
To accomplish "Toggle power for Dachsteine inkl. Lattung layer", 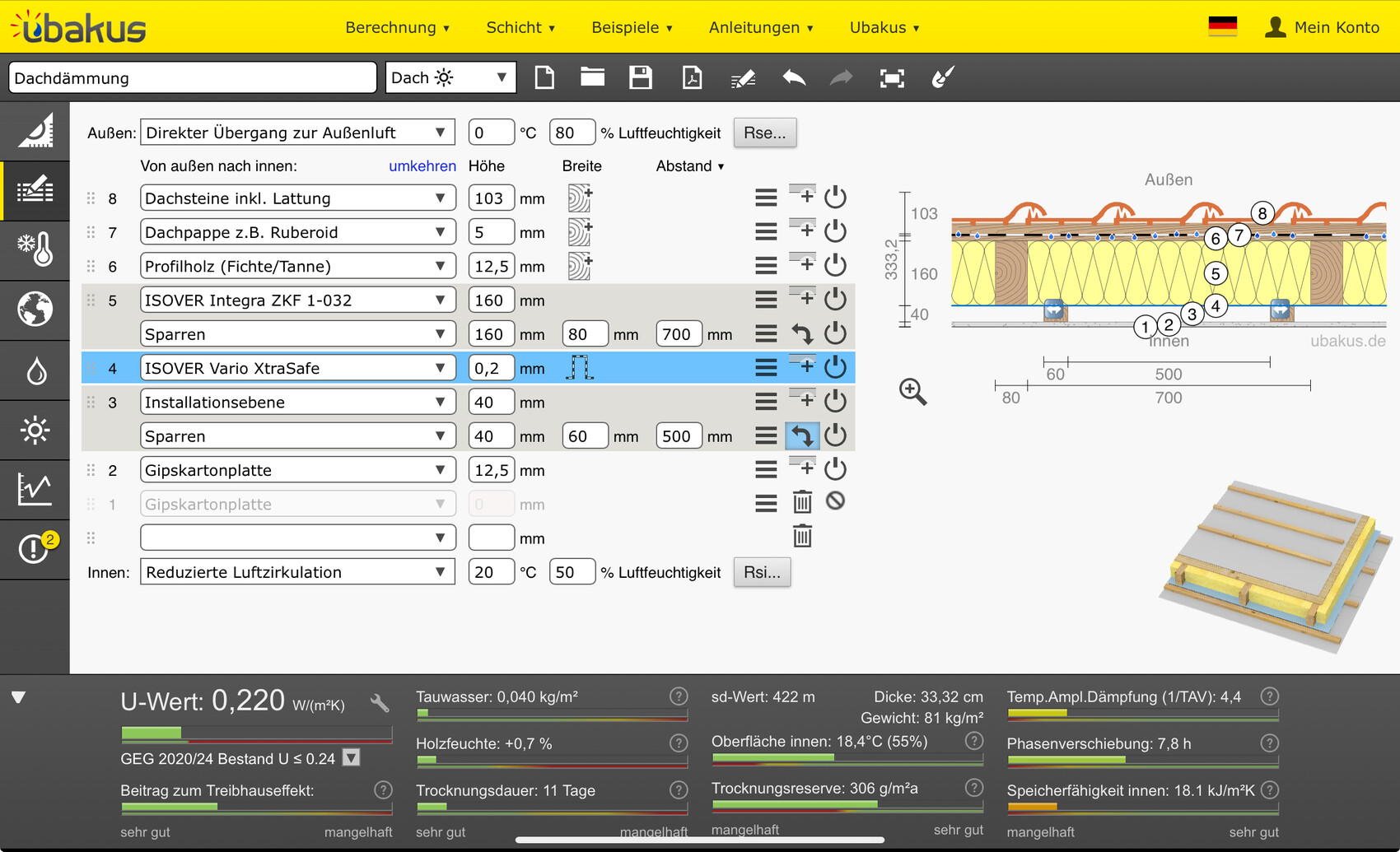I will [x=835, y=198].
